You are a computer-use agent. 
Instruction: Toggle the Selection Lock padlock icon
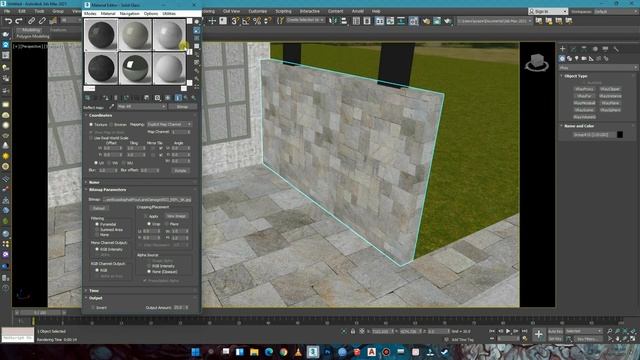point(353,331)
